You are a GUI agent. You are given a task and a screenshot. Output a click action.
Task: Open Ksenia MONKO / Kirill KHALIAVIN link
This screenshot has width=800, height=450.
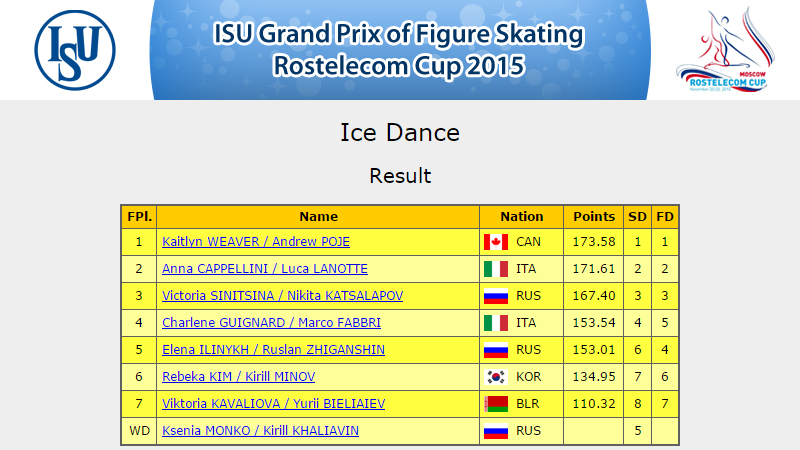[x=260, y=431]
